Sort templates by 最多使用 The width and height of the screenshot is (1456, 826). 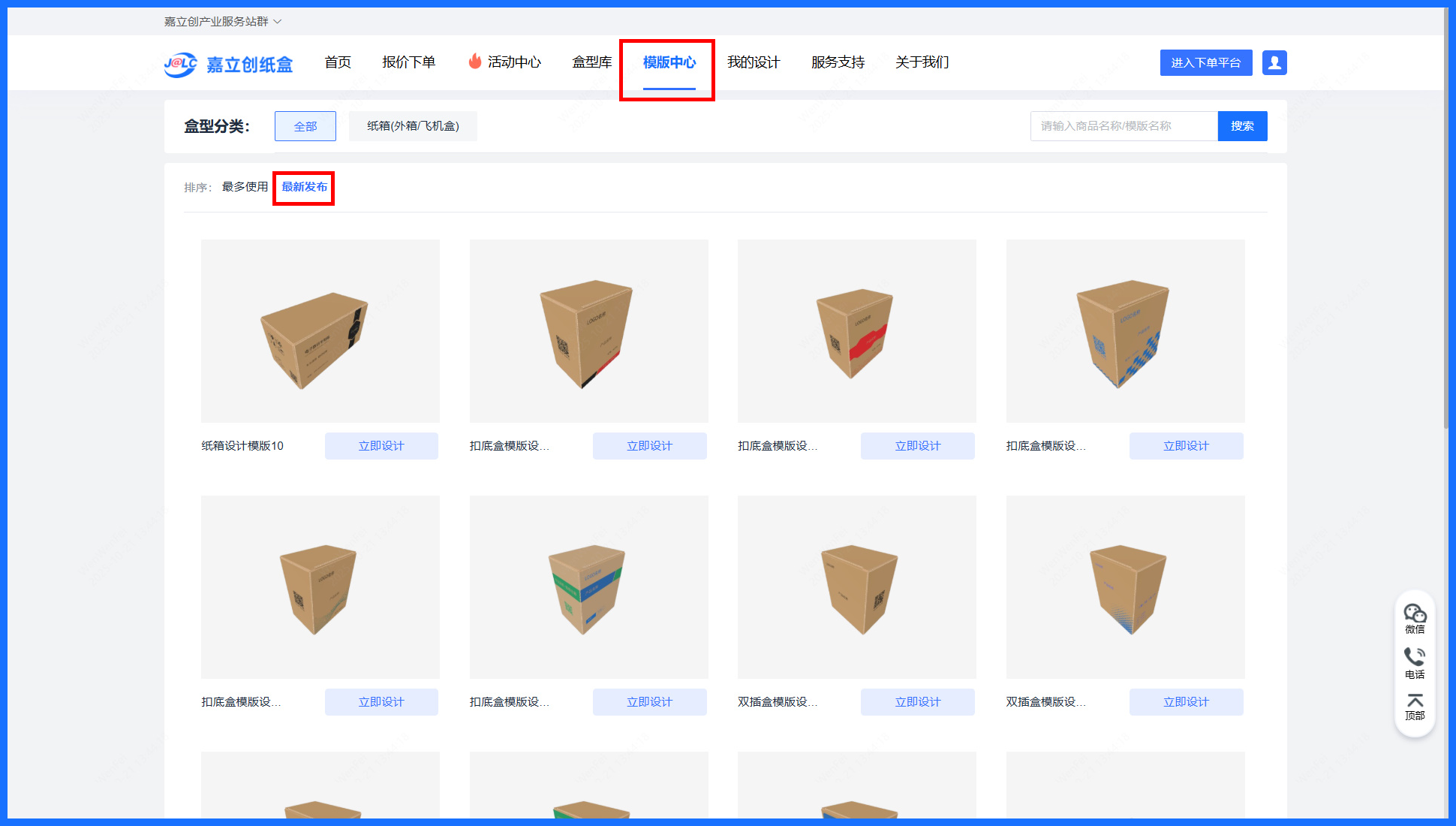pyautogui.click(x=245, y=187)
